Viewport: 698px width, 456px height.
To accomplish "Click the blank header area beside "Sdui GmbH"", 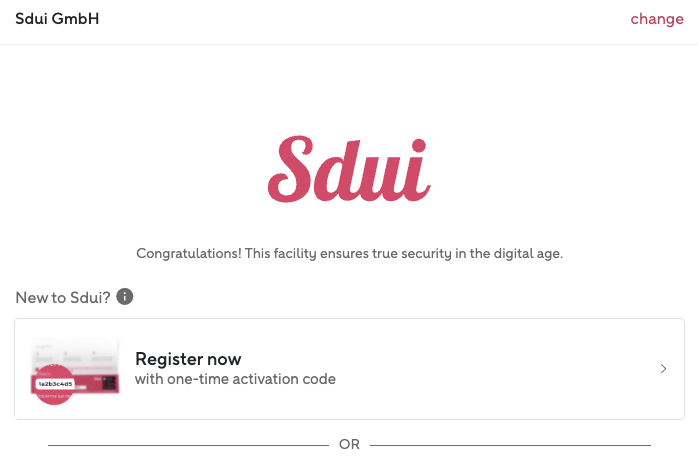I will click(x=350, y=19).
